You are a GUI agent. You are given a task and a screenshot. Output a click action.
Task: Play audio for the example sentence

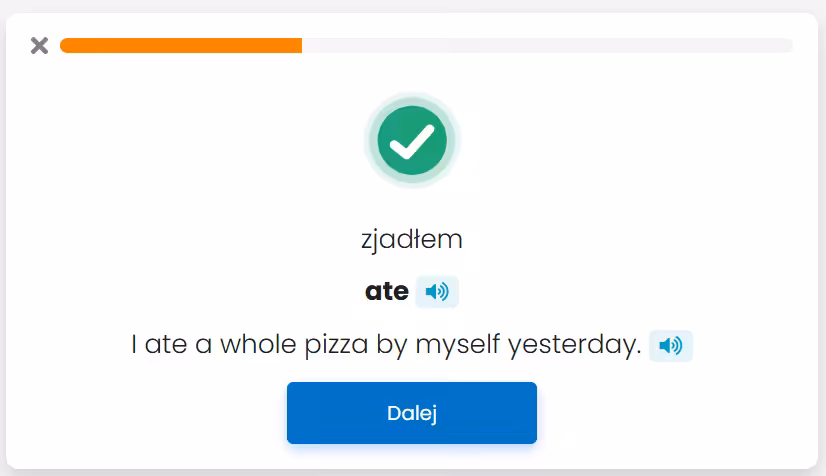pyautogui.click(x=671, y=346)
